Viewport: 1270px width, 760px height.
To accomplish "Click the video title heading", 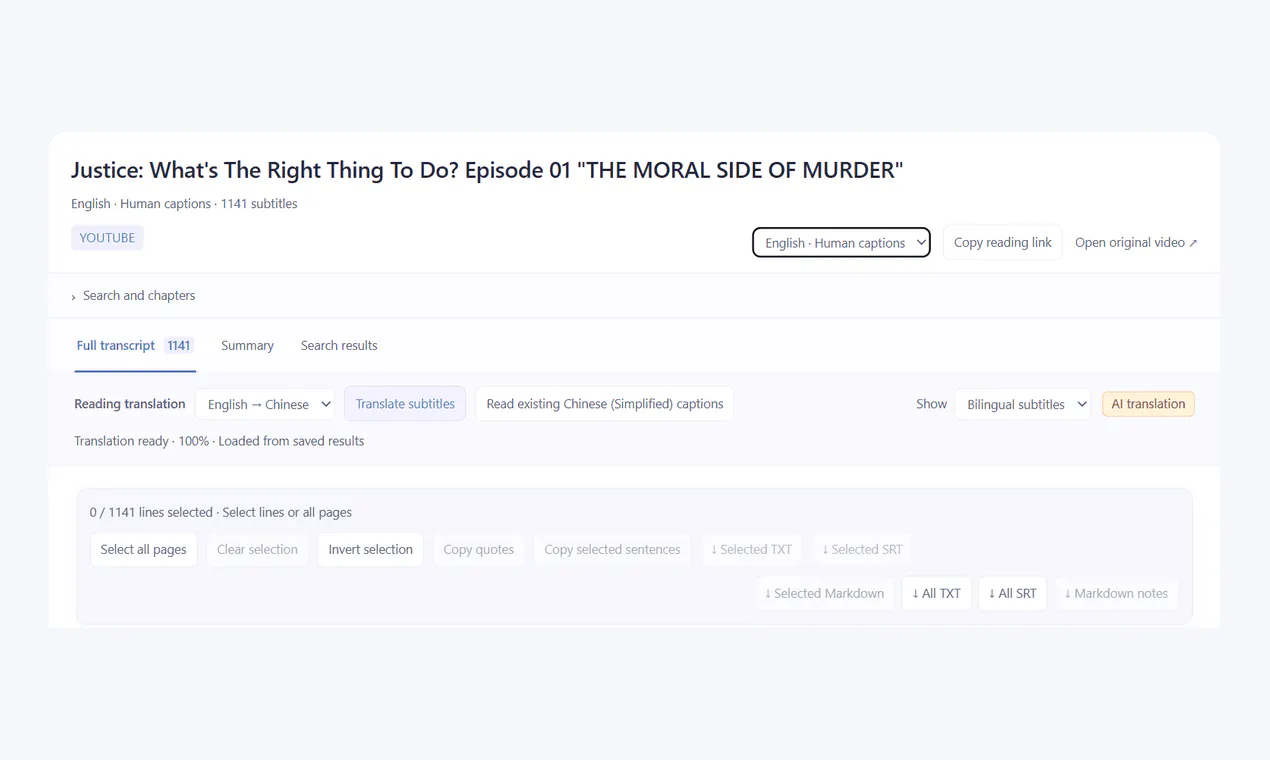I will pyautogui.click(x=487, y=170).
